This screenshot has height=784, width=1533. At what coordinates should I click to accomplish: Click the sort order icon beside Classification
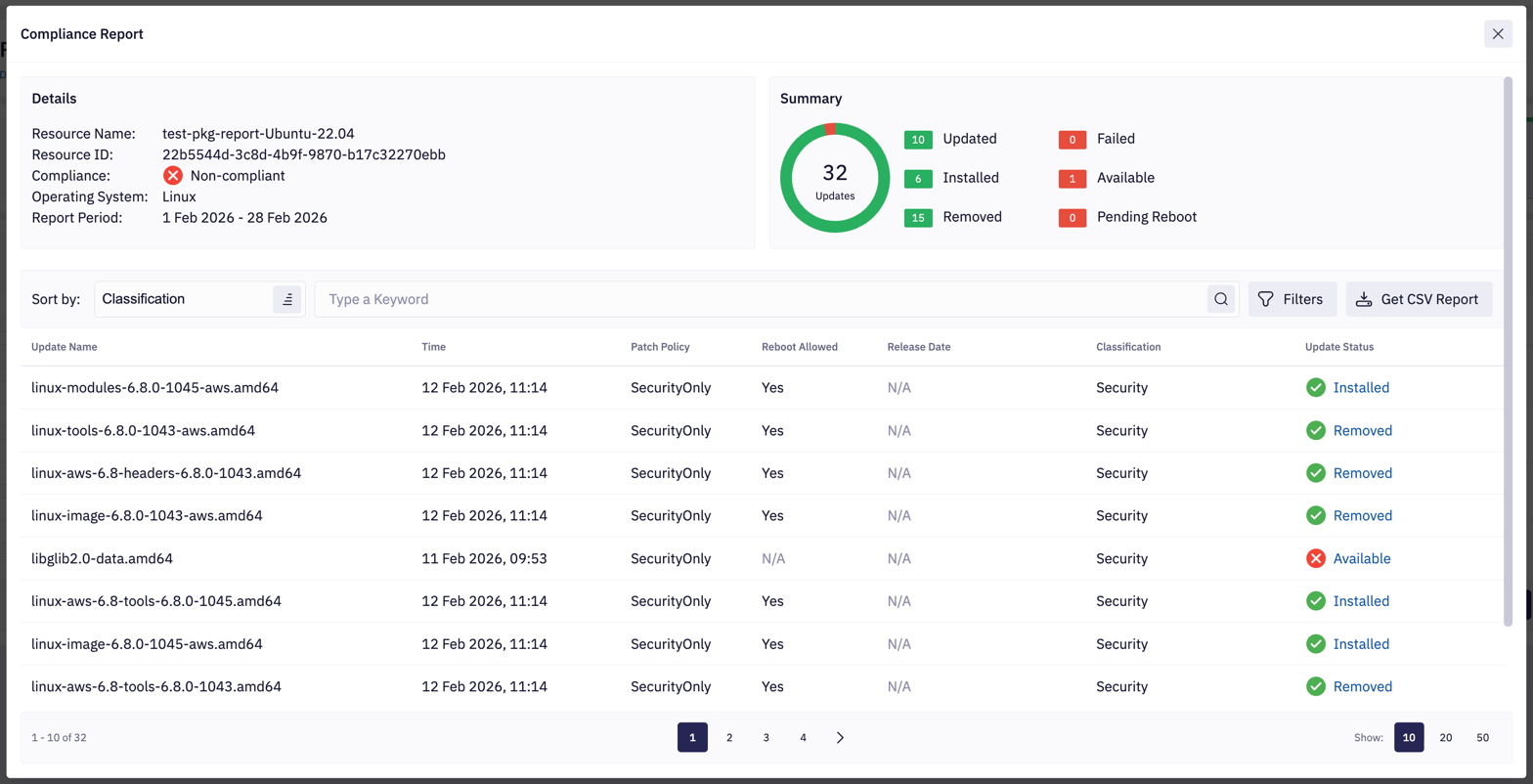point(286,299)
